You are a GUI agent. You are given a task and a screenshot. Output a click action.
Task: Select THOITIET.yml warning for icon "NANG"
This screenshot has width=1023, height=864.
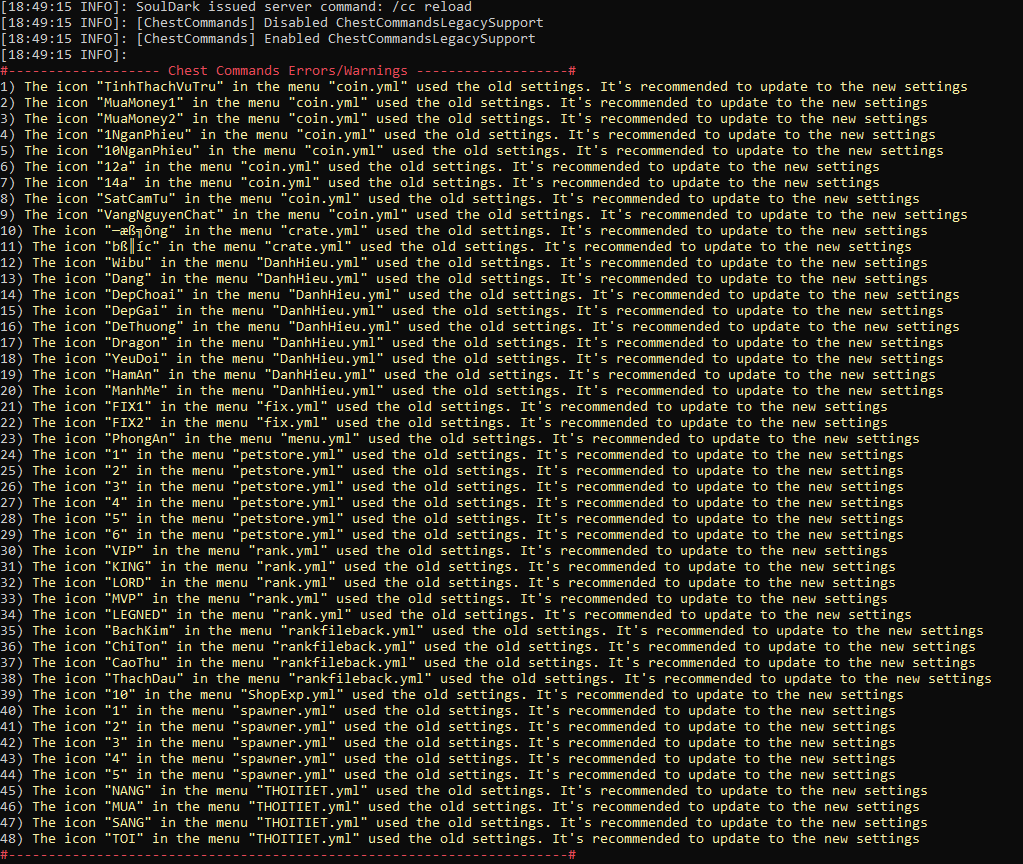[x=464, y=790]
